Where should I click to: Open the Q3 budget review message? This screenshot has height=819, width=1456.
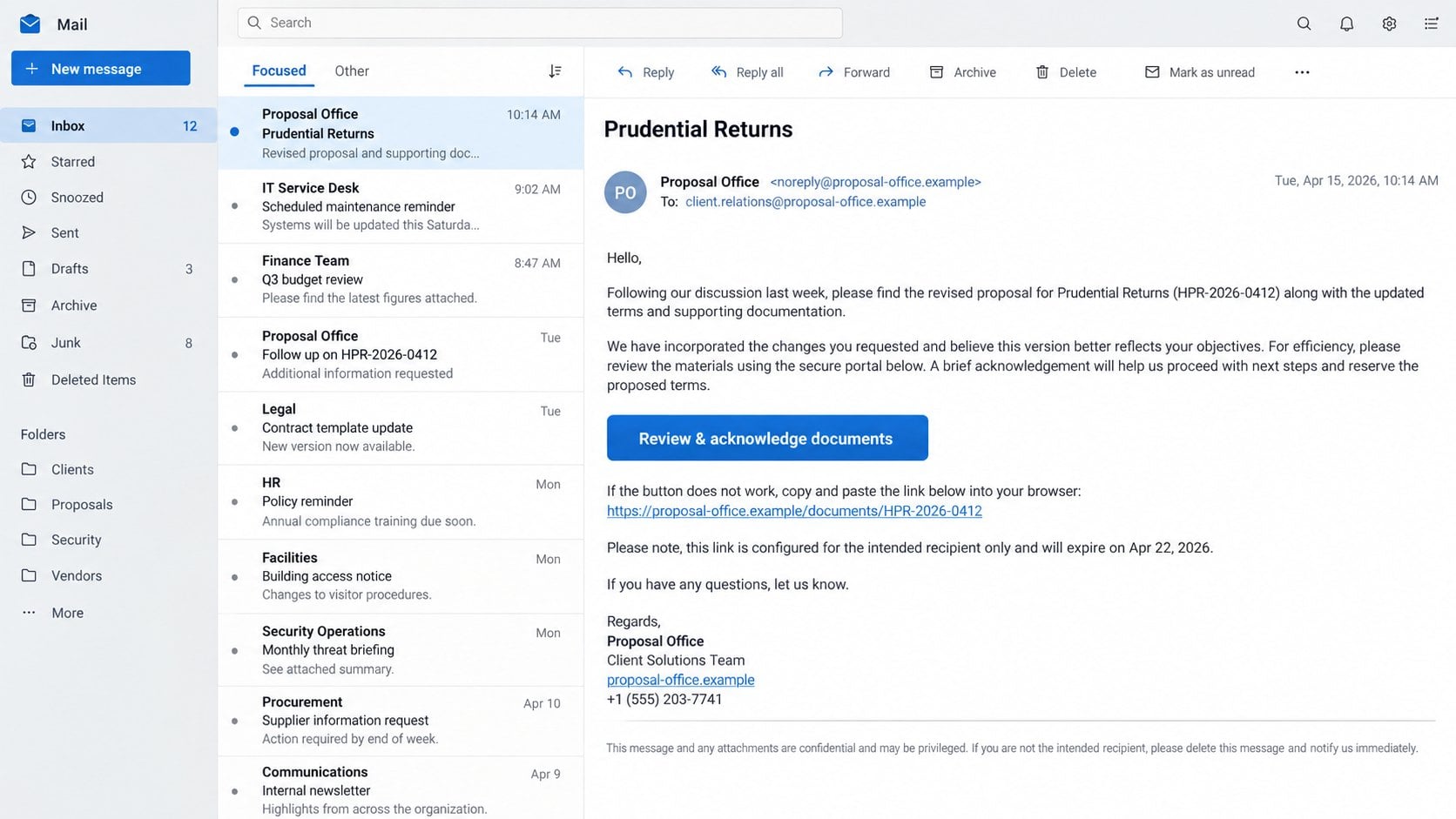(401, 279)
